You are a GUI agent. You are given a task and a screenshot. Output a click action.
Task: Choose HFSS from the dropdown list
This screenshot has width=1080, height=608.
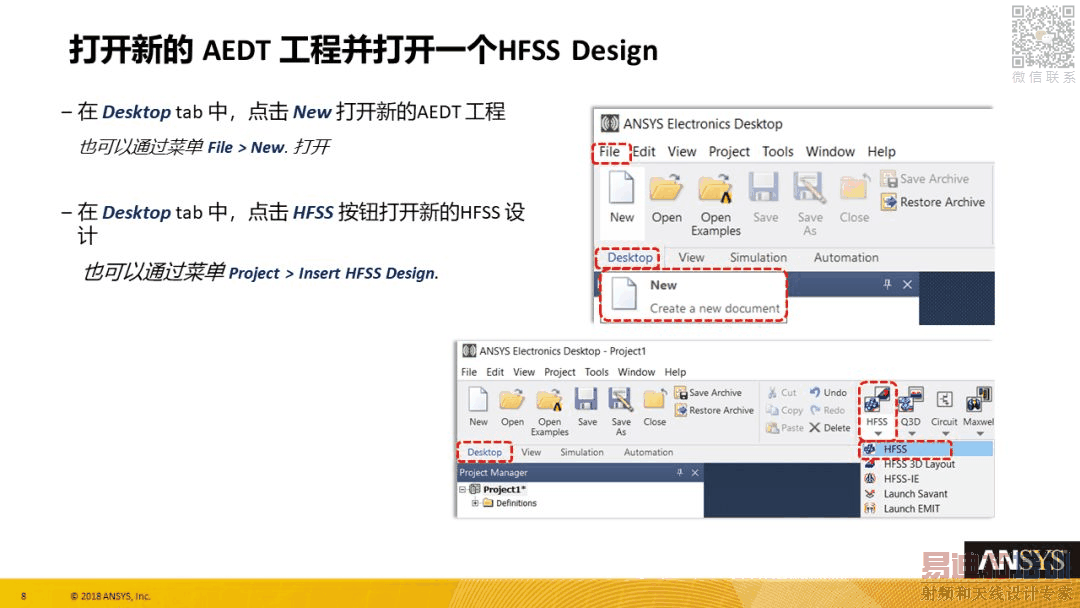[x=927, y=449]
